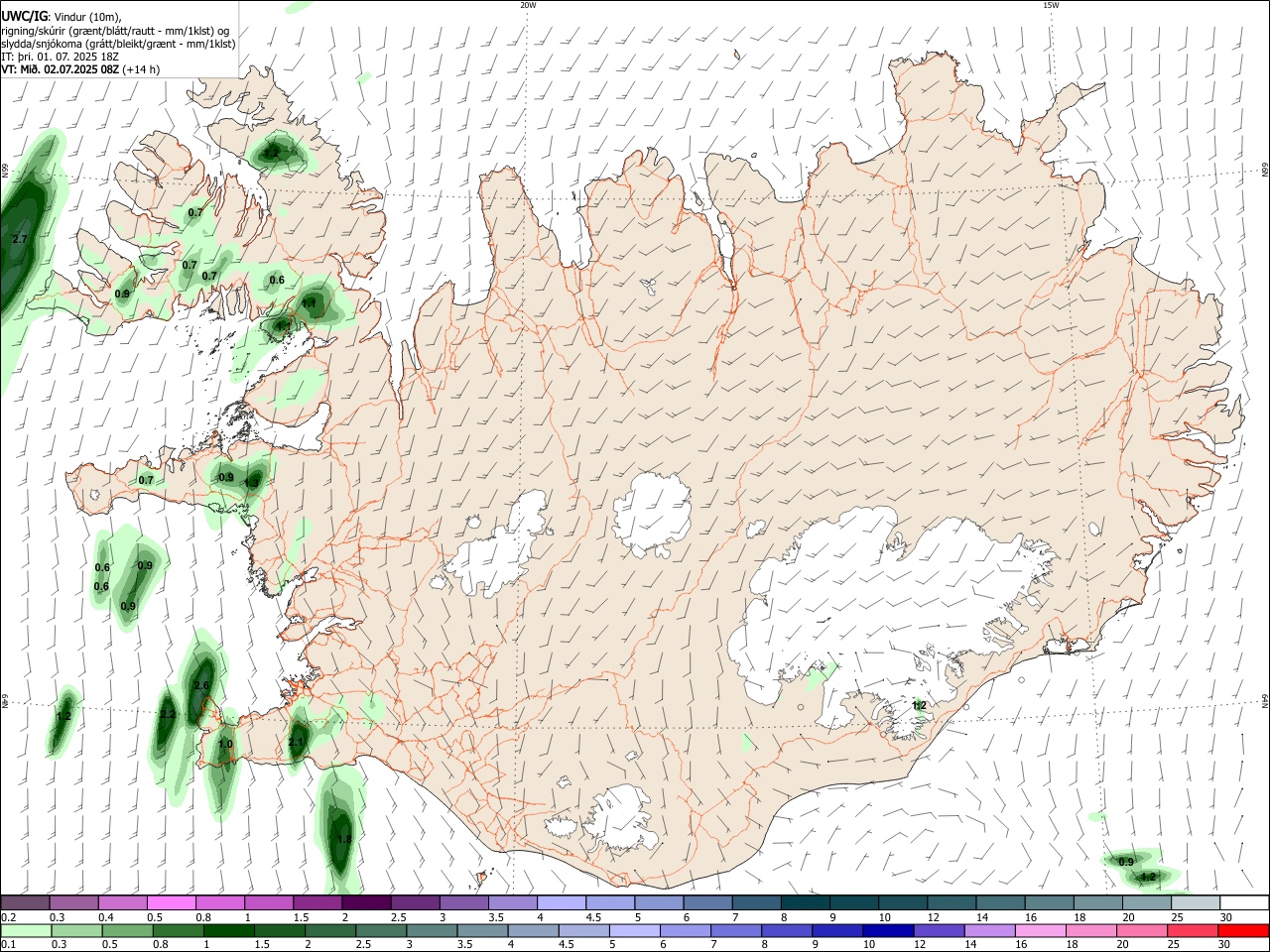Image resolution: width=1270 pixels, height=952 pixels.
Task: Click the '0.2' label under upper legend
Action: 7,916
